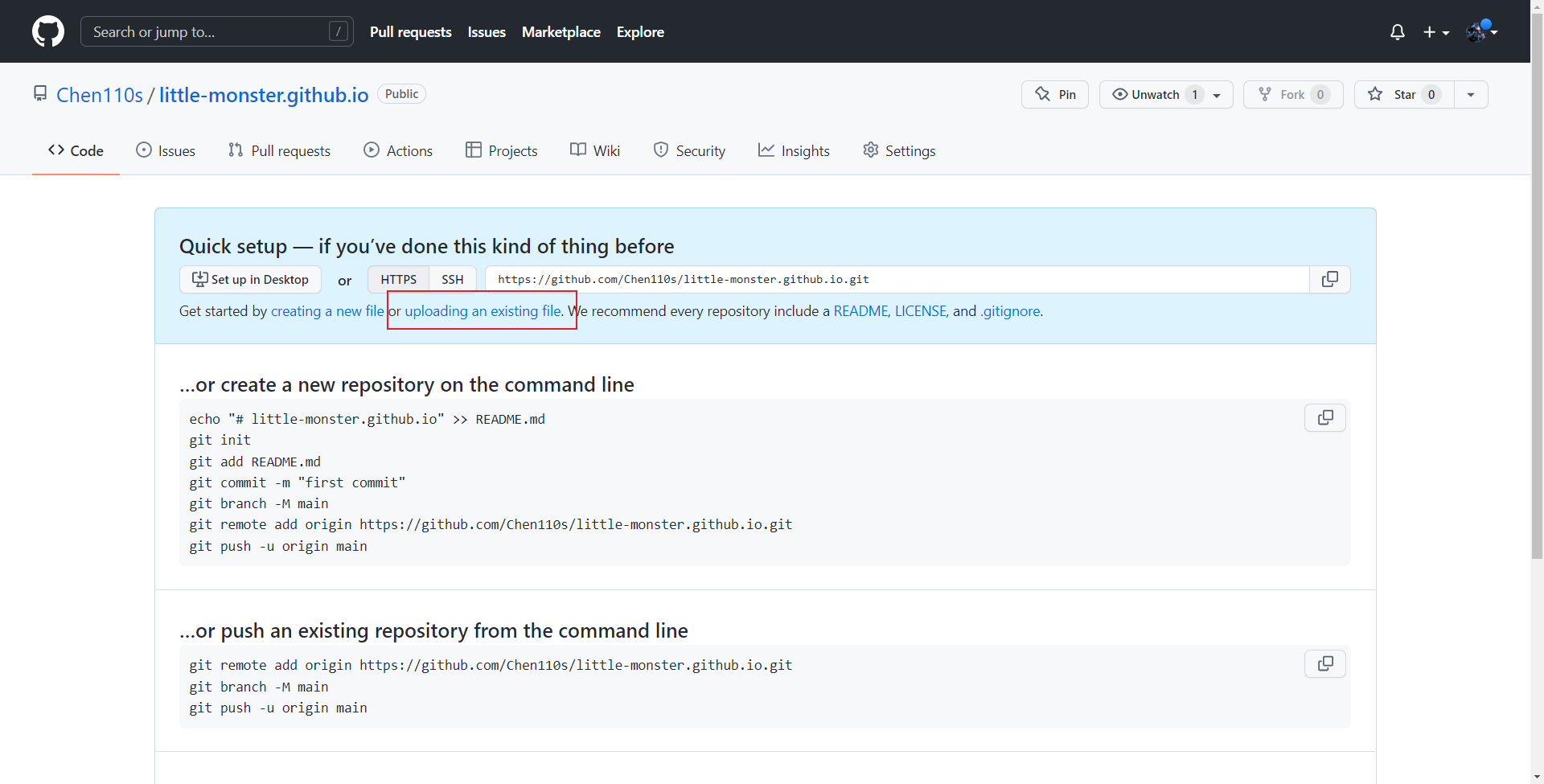Image resolution: width=1544 pixels, height=784 pixels.
Task: Go to Explore
Action: pyautogui.click(x=640, y=31)
